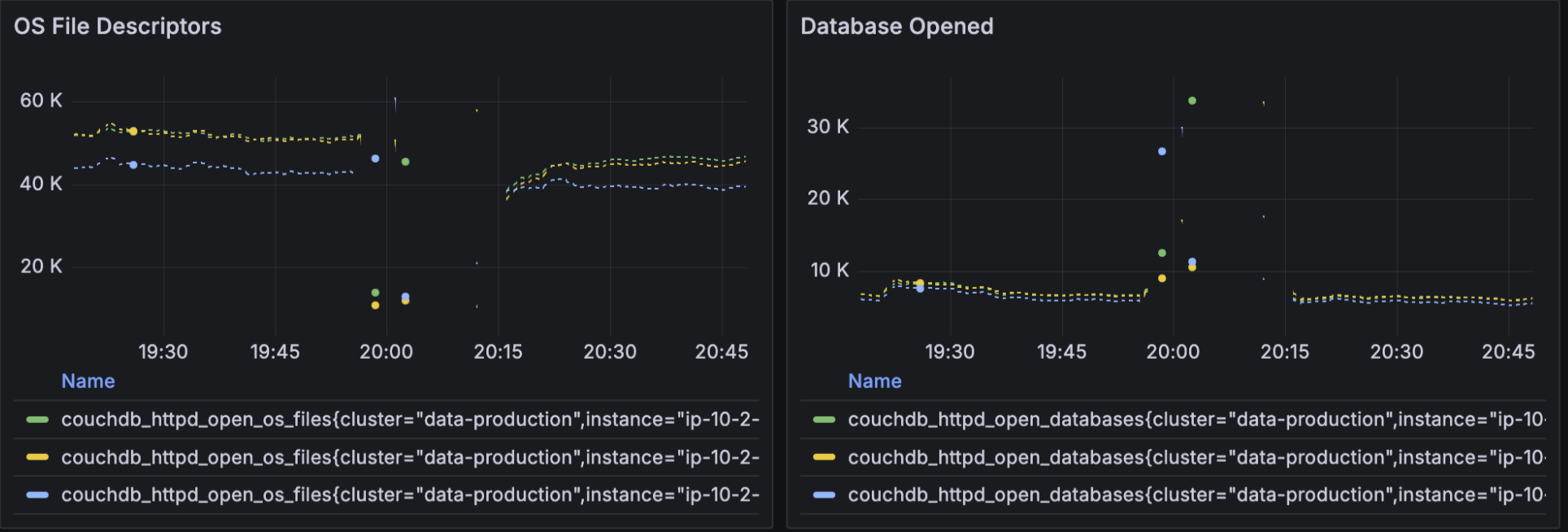Click the yellow point near 52 K before 19:30 in OS File Descriptors
This screenshot has width=1568, height=532.
(x=133, y=131)
